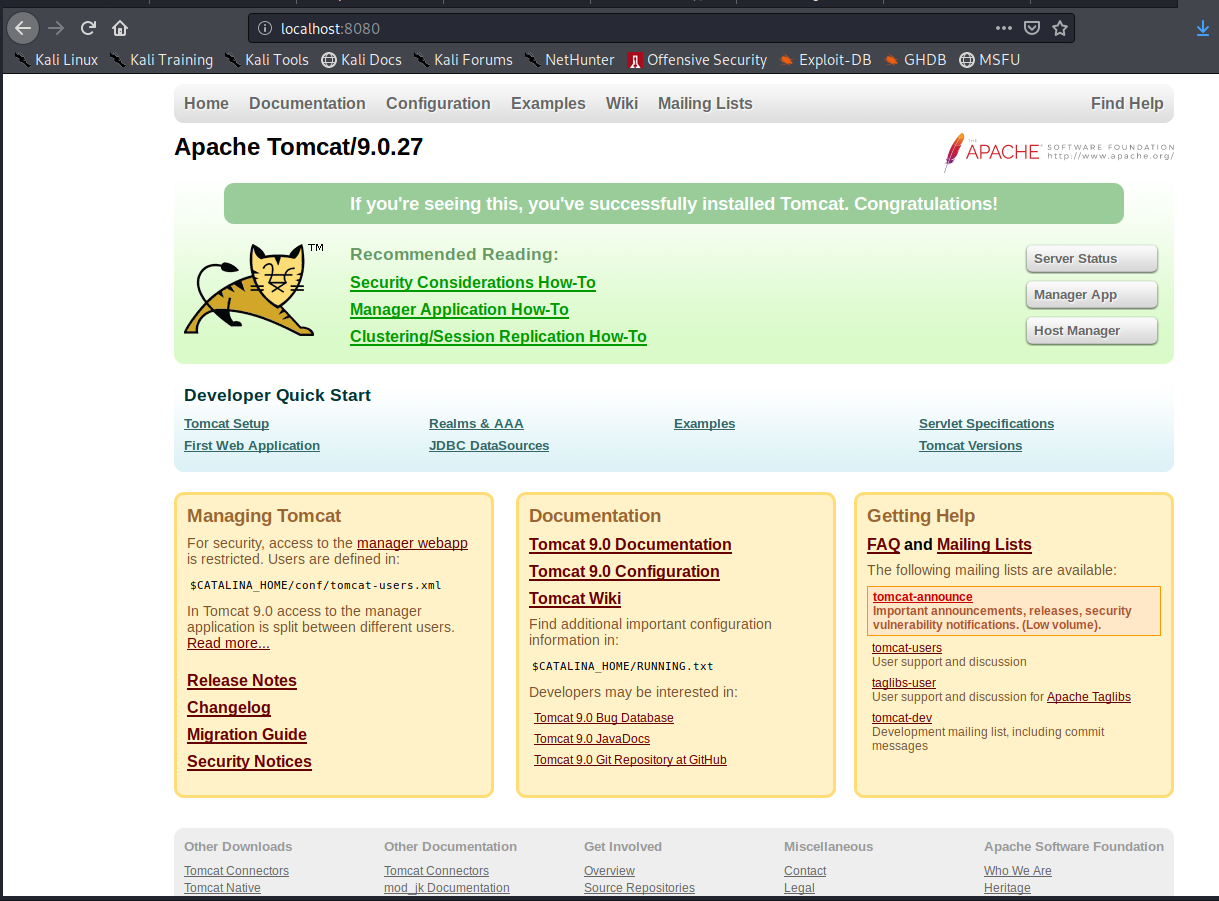Open the Exploit-DB bookmark
This screenshot has height=901, width=1219.
(825, 60)
